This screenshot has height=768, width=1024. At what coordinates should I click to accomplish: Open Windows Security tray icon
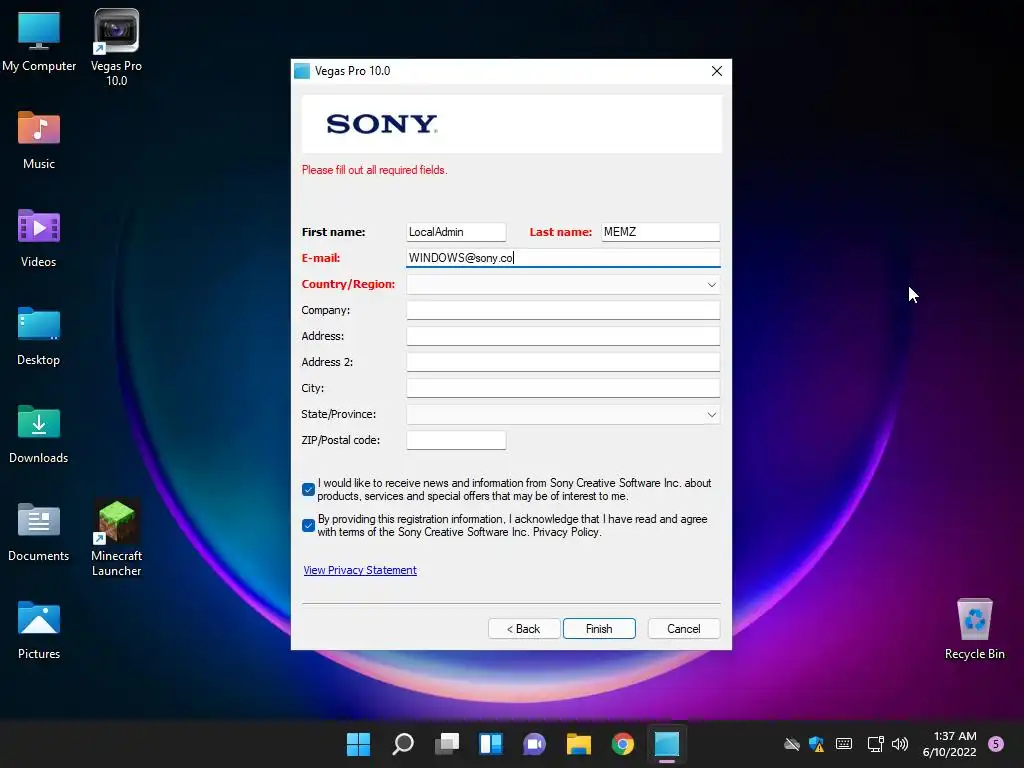click(x=816, y=744)
